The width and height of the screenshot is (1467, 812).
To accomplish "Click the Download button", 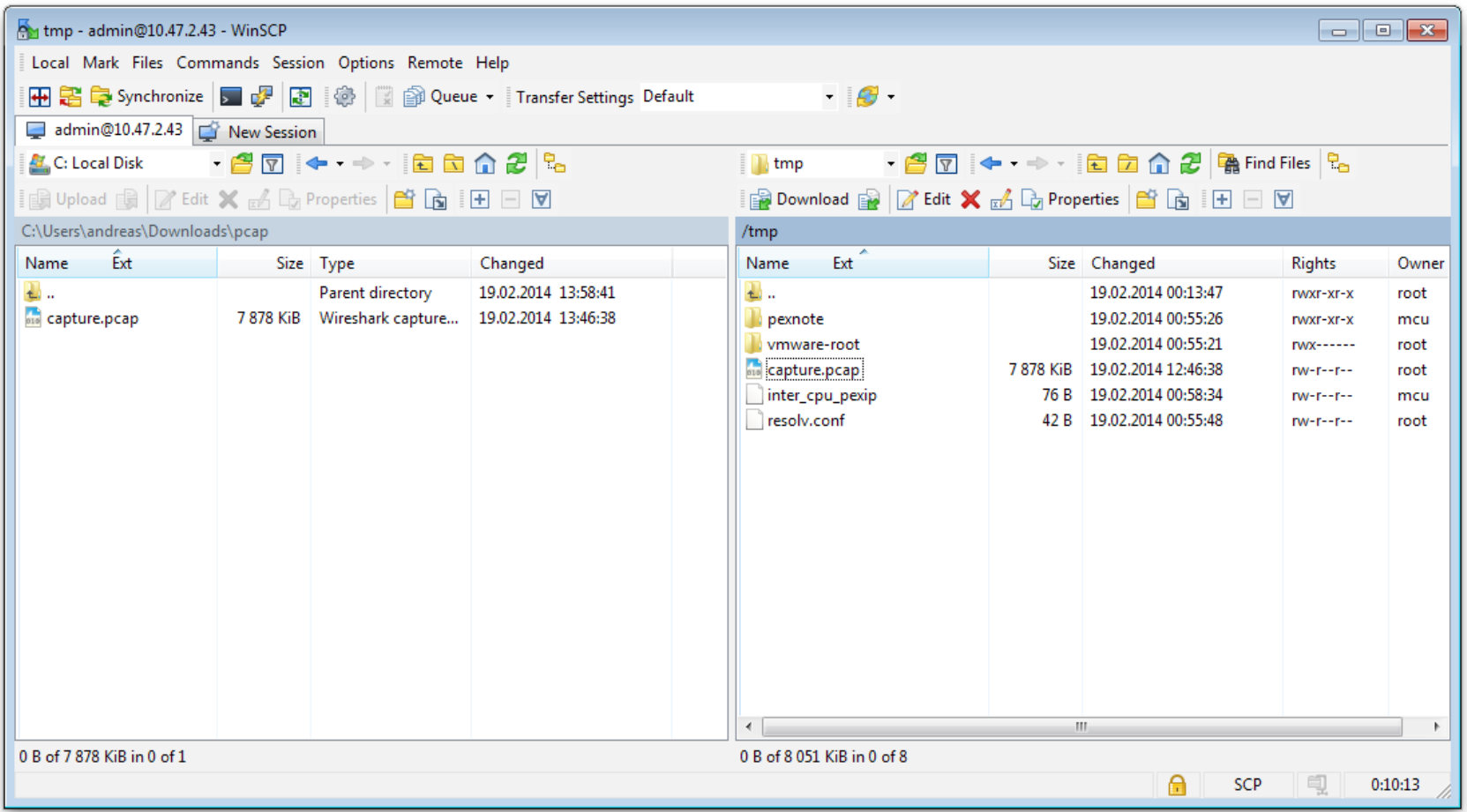I will (x=800, y=200).
